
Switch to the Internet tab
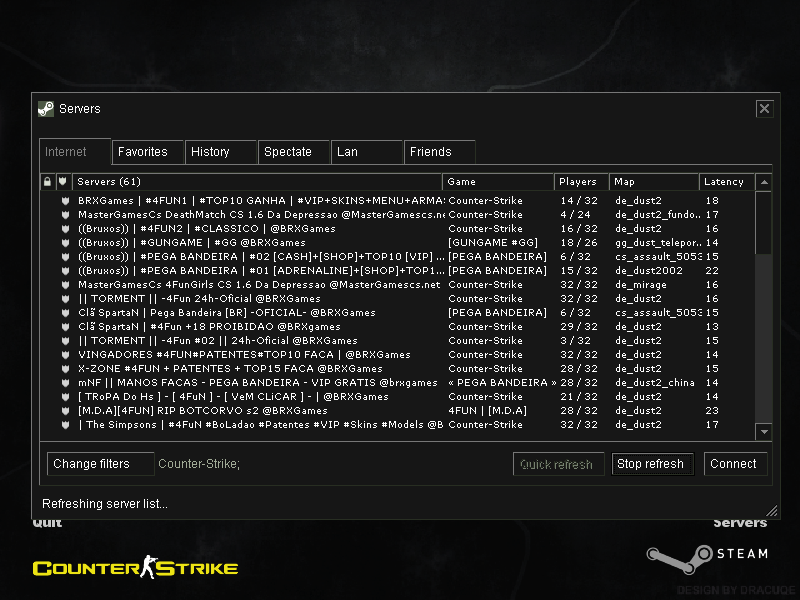tap(75, 152)
